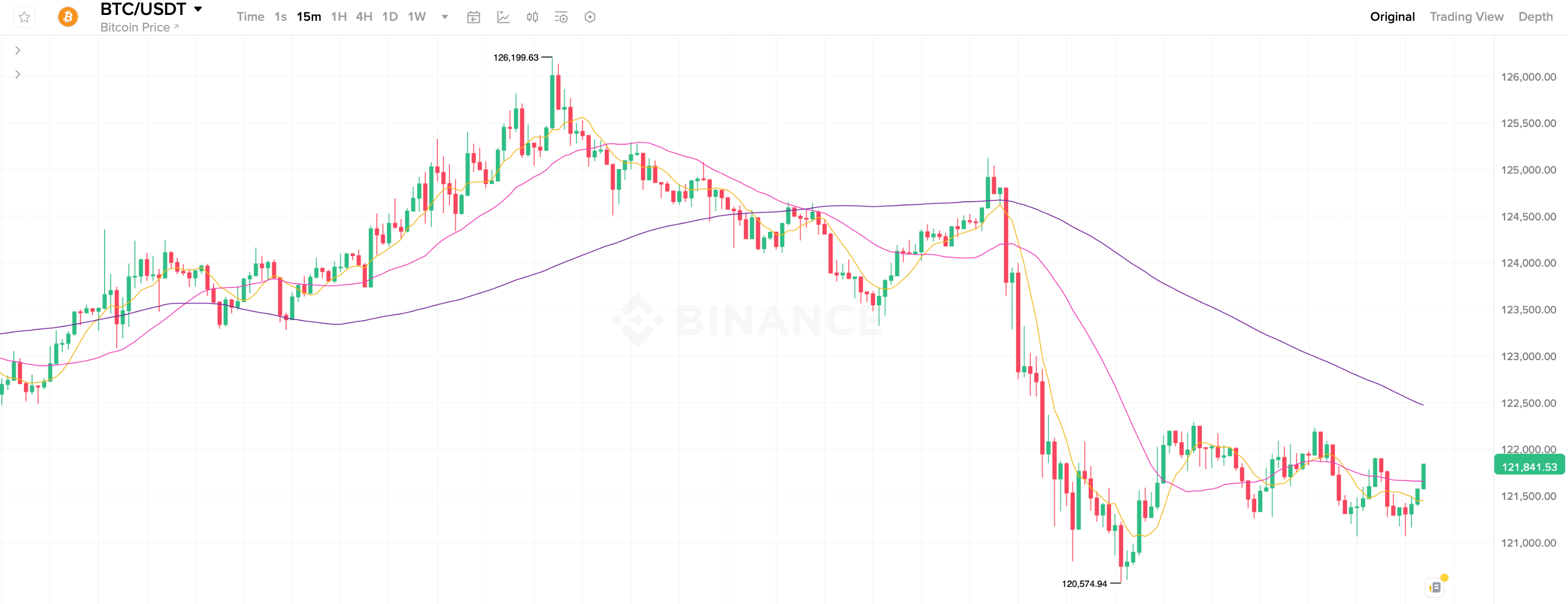Image resolution: width=1568 pixels, height=604 pixels.
Task: Select the 1D timeframe
Action: pos(390,17)
